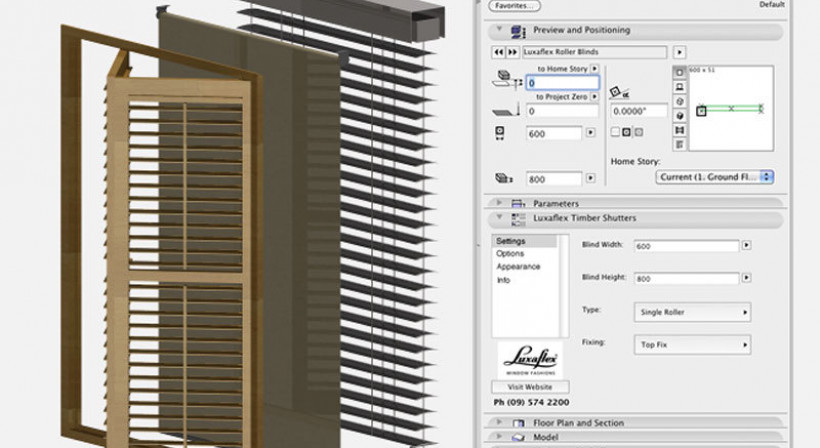Viewport: 820px width, 448px height.
Task: Click the elevation to Project Zero field
Action: [x=562, y=111]
